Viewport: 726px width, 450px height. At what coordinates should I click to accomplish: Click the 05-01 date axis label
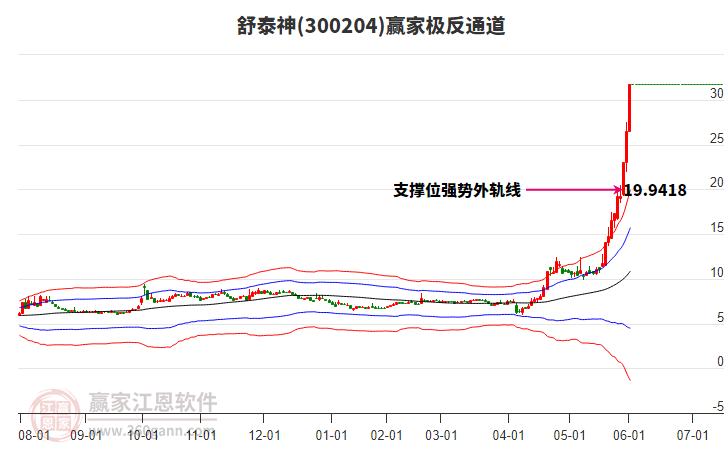point(570,435)
